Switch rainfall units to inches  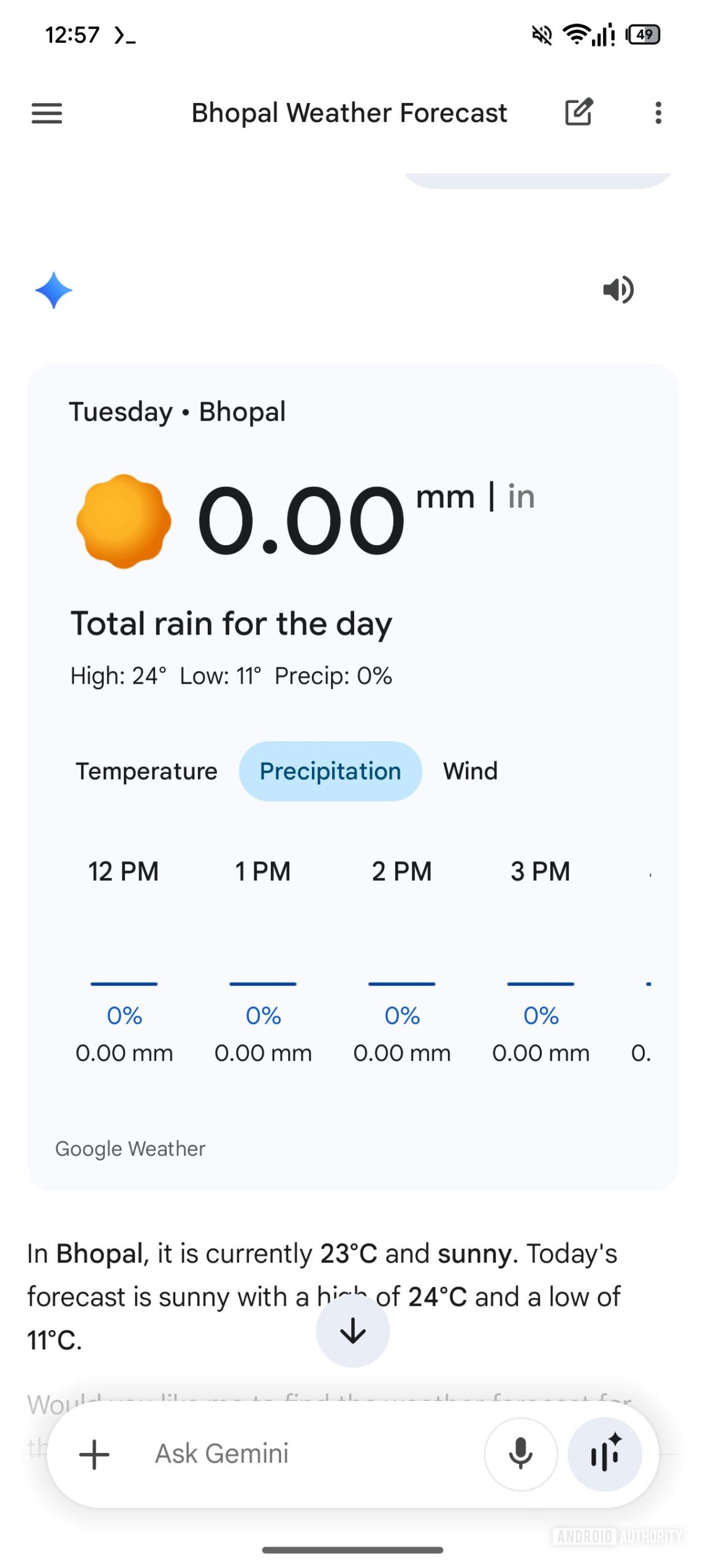(x=521, y=497)
